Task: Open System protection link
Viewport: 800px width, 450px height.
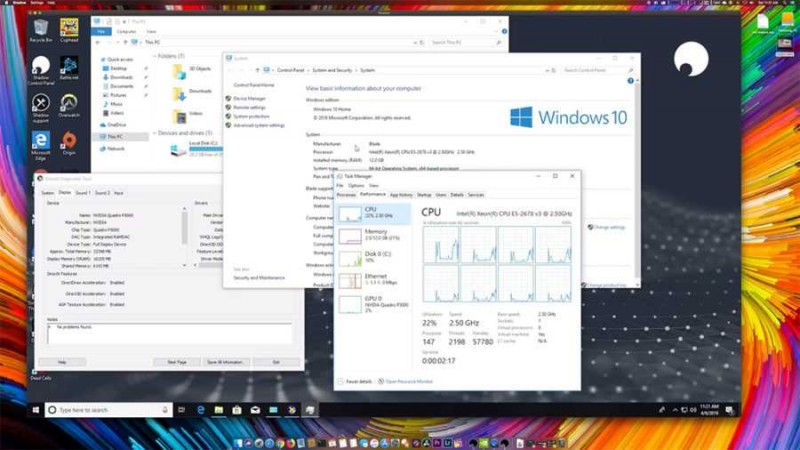Action: point(251,116)
